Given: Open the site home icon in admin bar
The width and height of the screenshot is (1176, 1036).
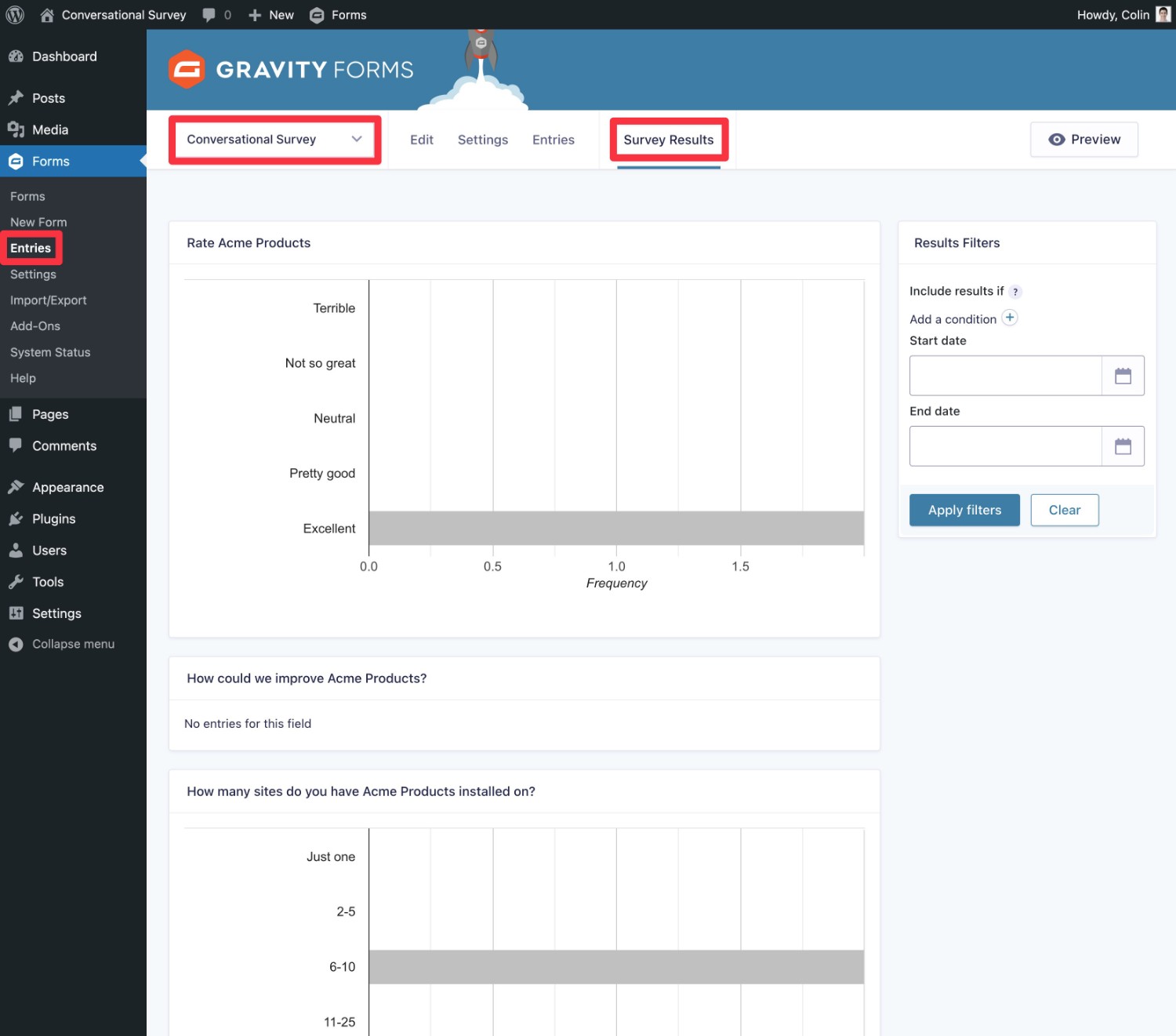Looking at the screenshot, I should coord(47,15).
